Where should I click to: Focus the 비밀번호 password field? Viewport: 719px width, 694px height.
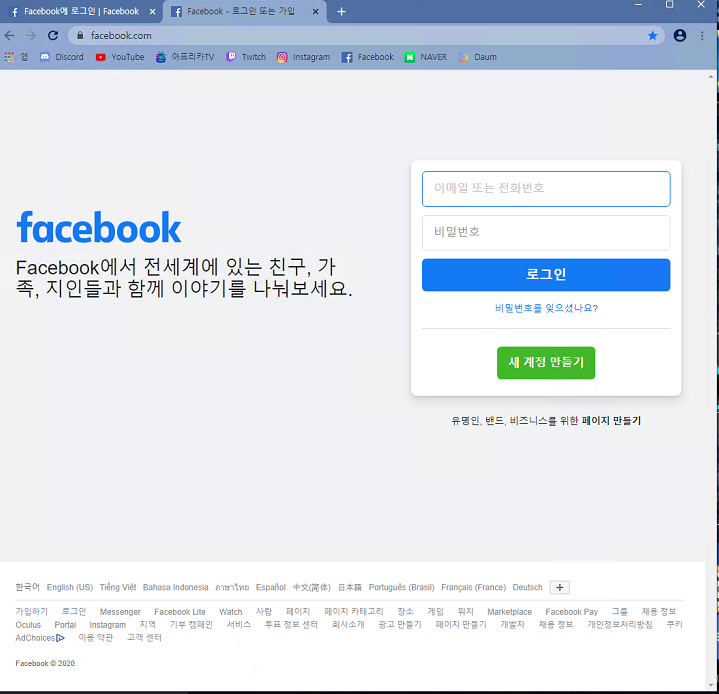click(546, 233)
